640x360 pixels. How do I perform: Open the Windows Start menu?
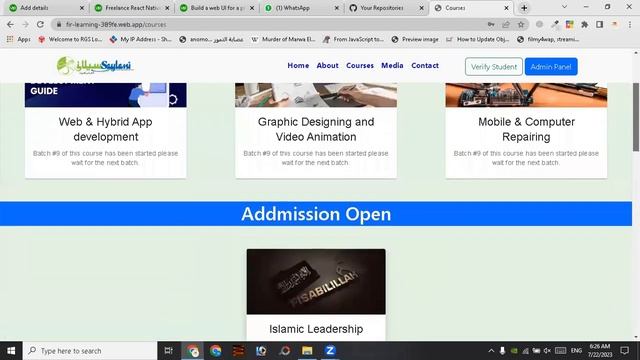click(x=11, y=351)
